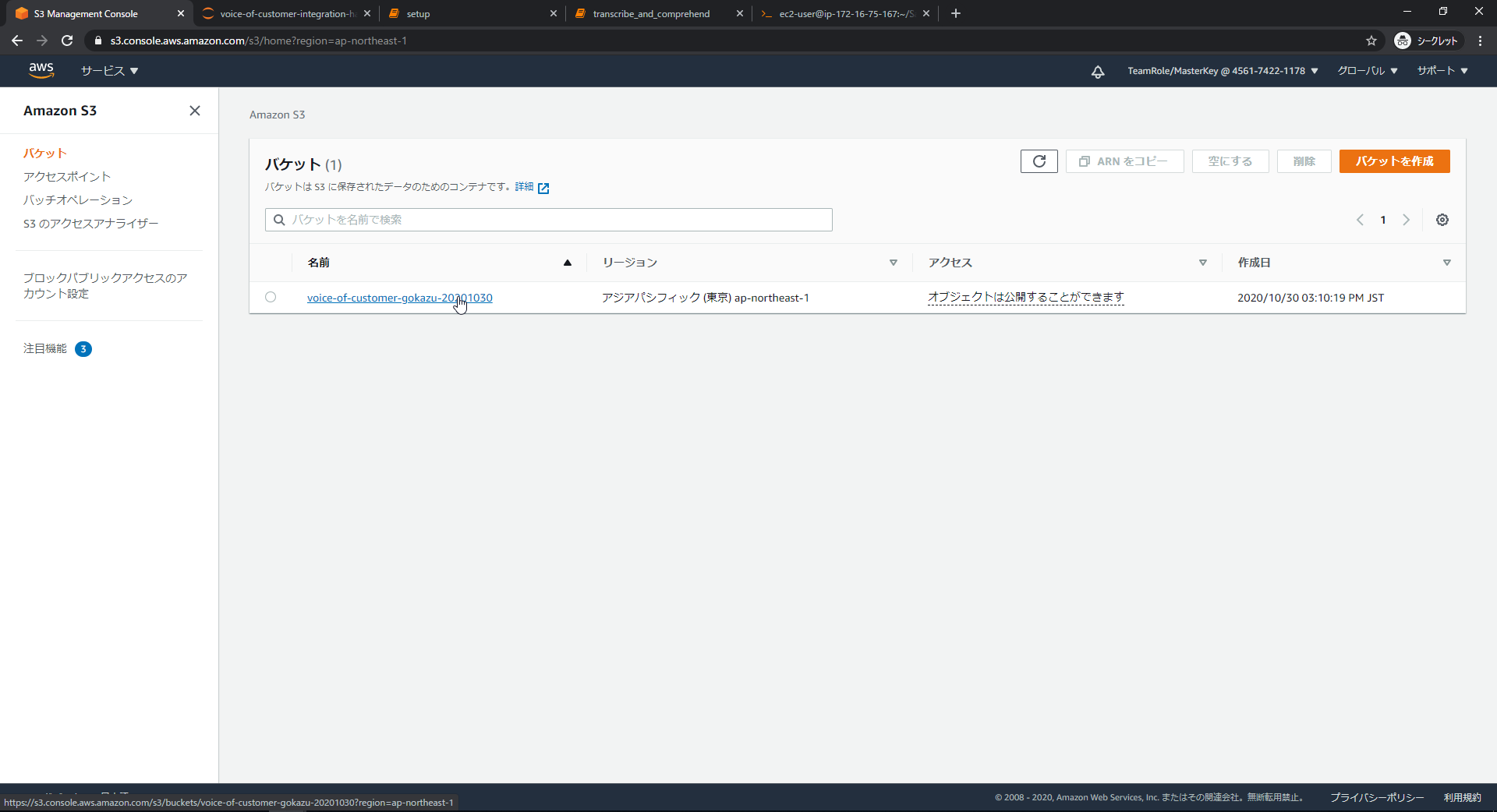Click the バケットを作成 create bucket button
This screenshot has width=1497, height=812.
click(1394, 161)
